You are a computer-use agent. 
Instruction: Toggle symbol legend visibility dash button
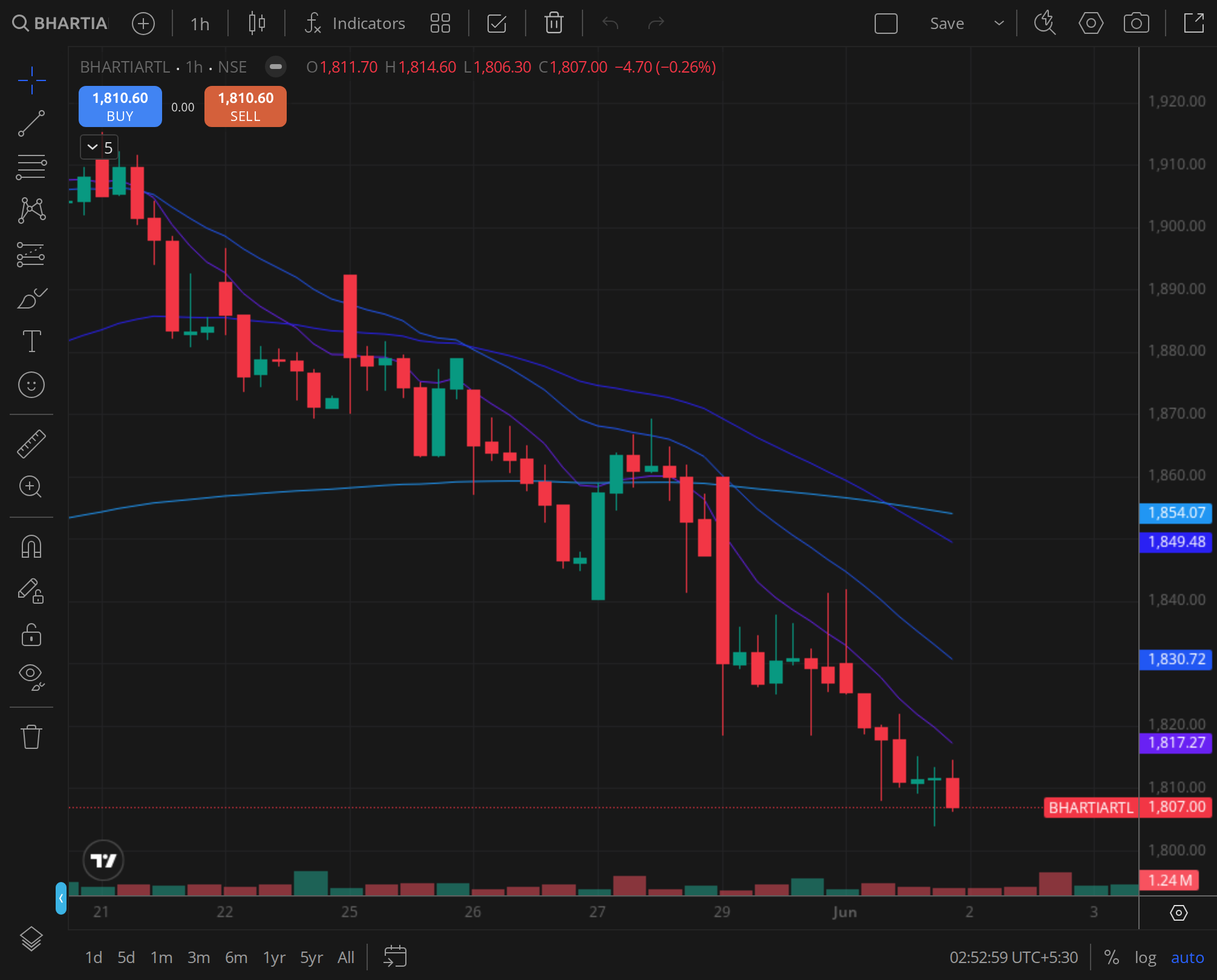(x=276, y=67)
